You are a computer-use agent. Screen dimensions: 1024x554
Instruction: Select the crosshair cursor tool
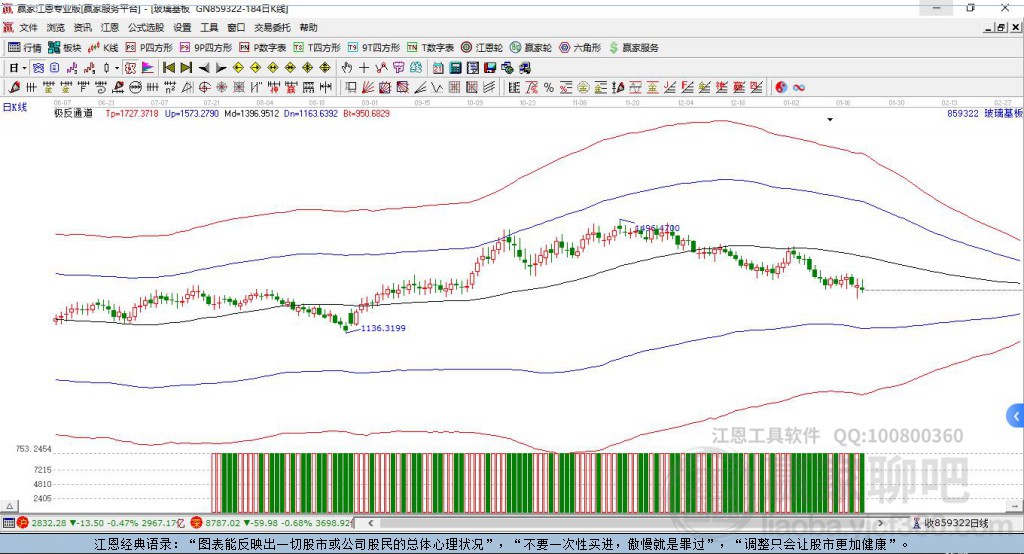pyautogui.click(x=364, y=68)
